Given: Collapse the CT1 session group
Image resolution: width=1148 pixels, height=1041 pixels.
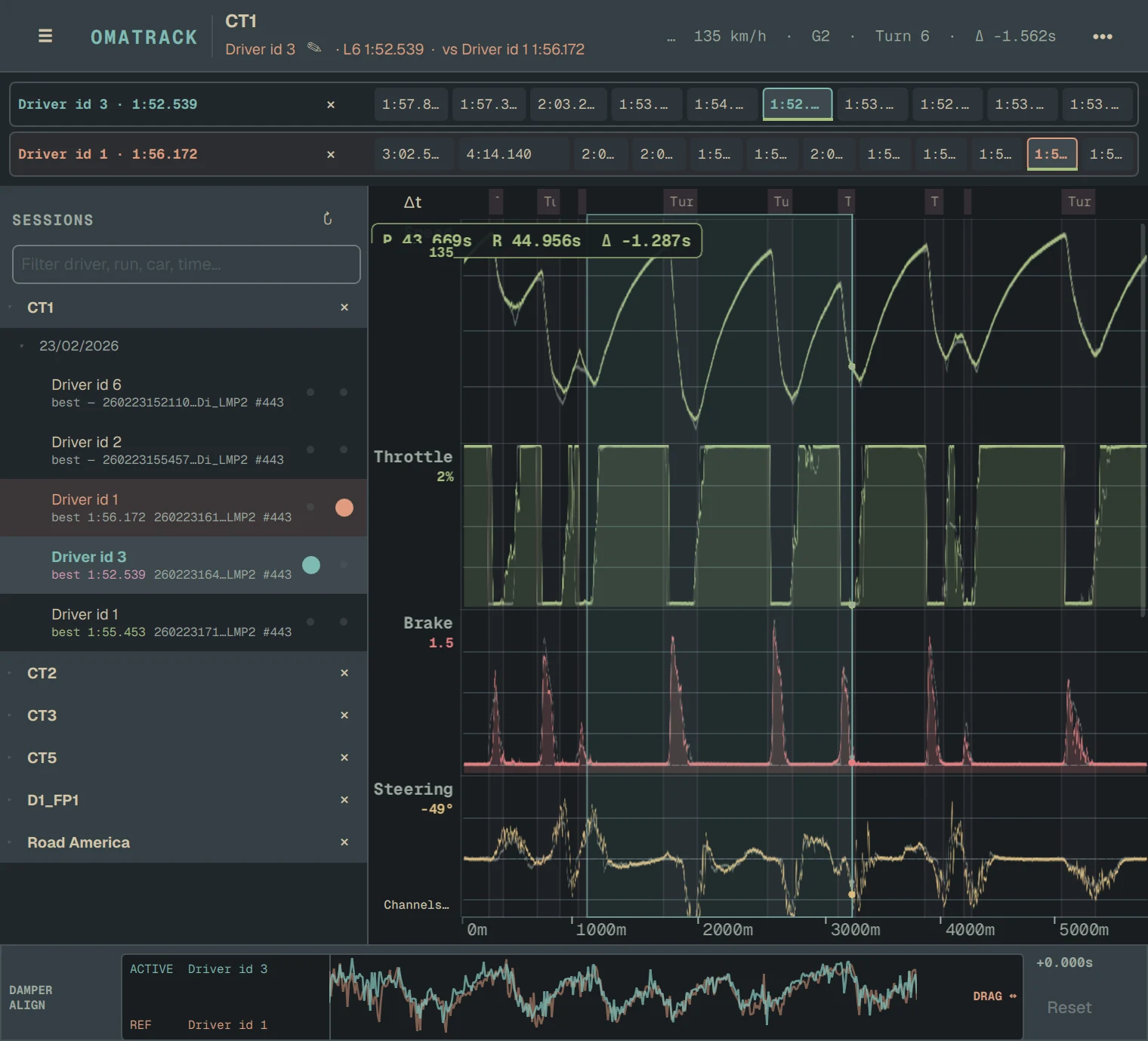Looking at the screenshot, I should [10, 307].
